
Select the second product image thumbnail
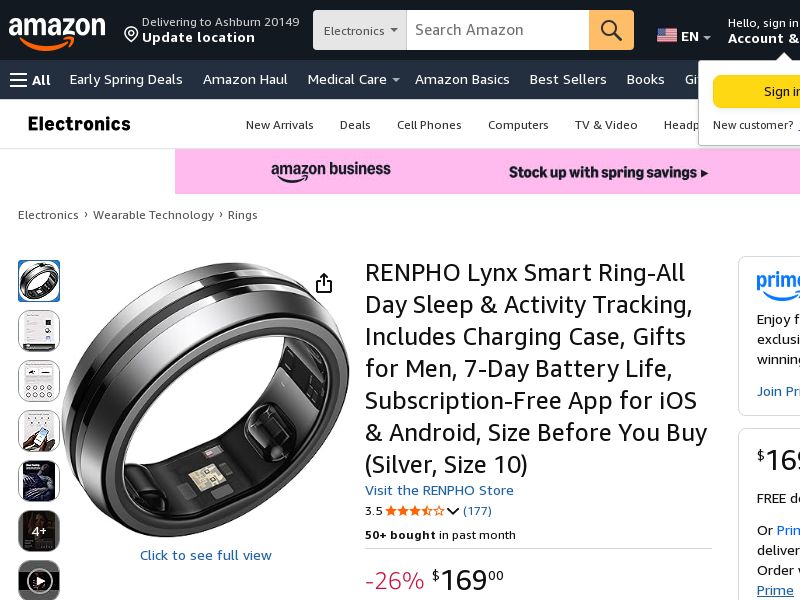pos(39,331)
